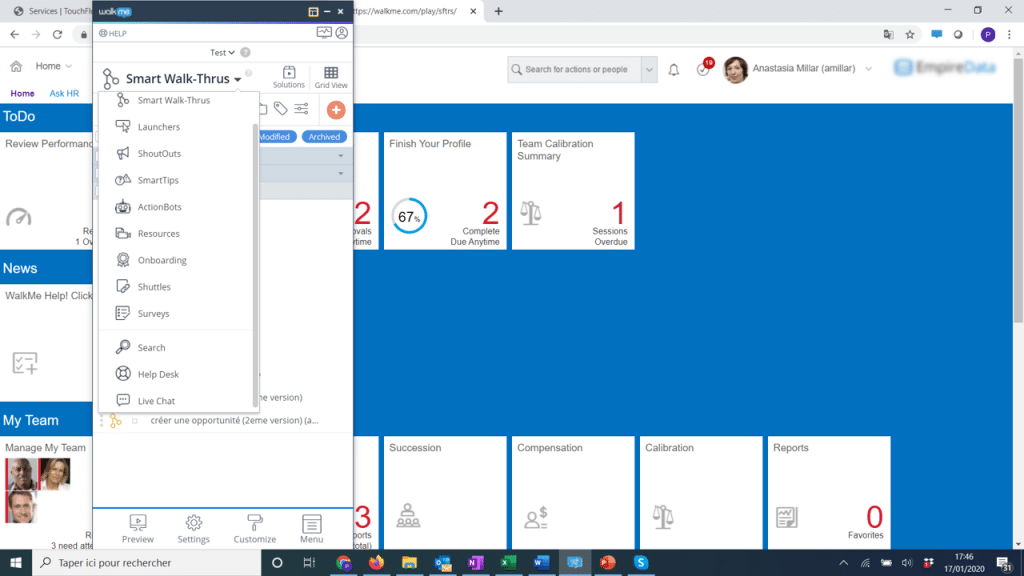Open the search scope dropdown arrow
The width and height of the screenshot is (1024, 576).
pos(649,69)
